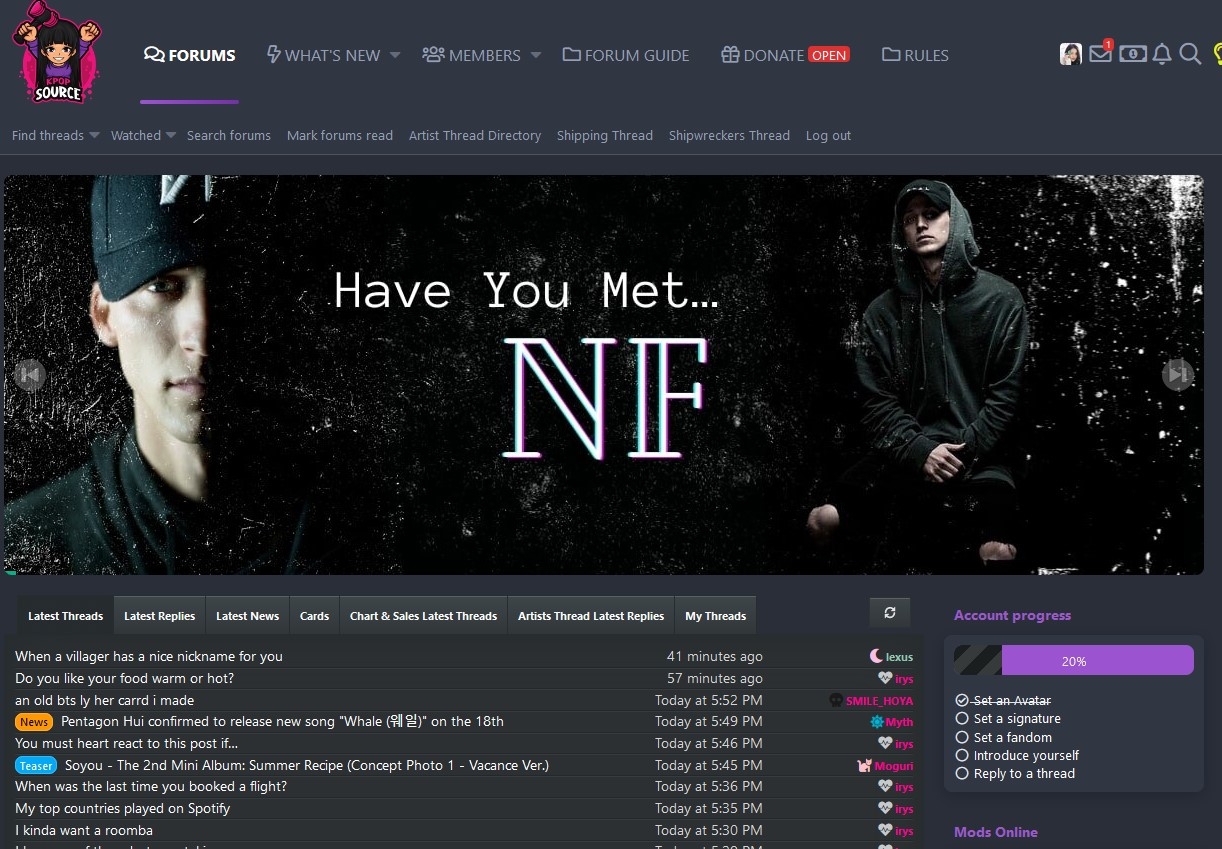Toggle the lightbulb theme icon

[x=1216, y=54]
